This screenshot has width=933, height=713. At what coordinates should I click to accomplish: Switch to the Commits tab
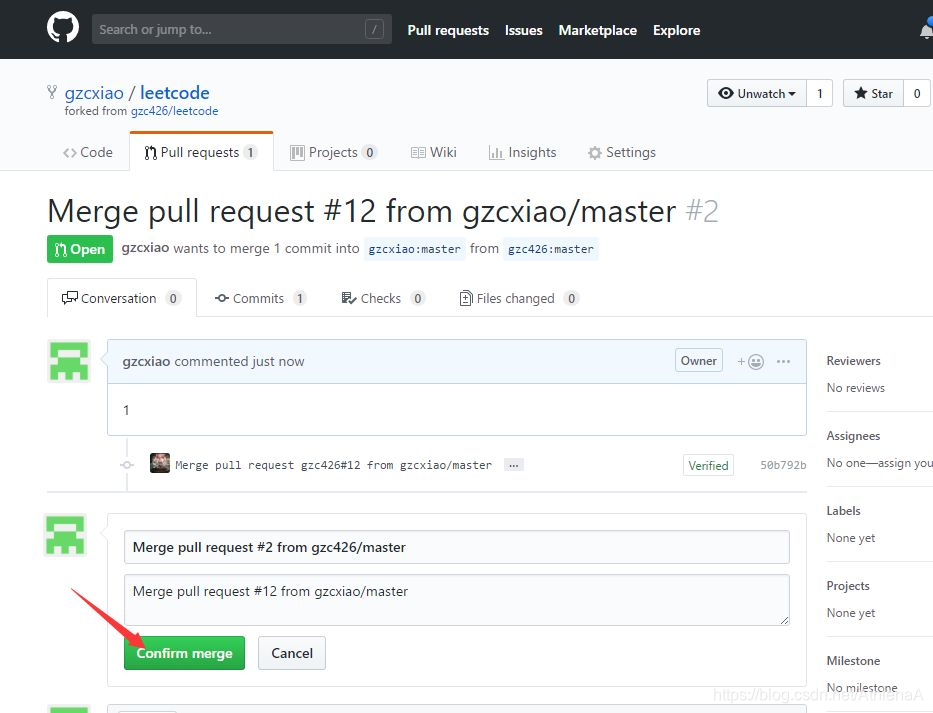pos(261,298)
